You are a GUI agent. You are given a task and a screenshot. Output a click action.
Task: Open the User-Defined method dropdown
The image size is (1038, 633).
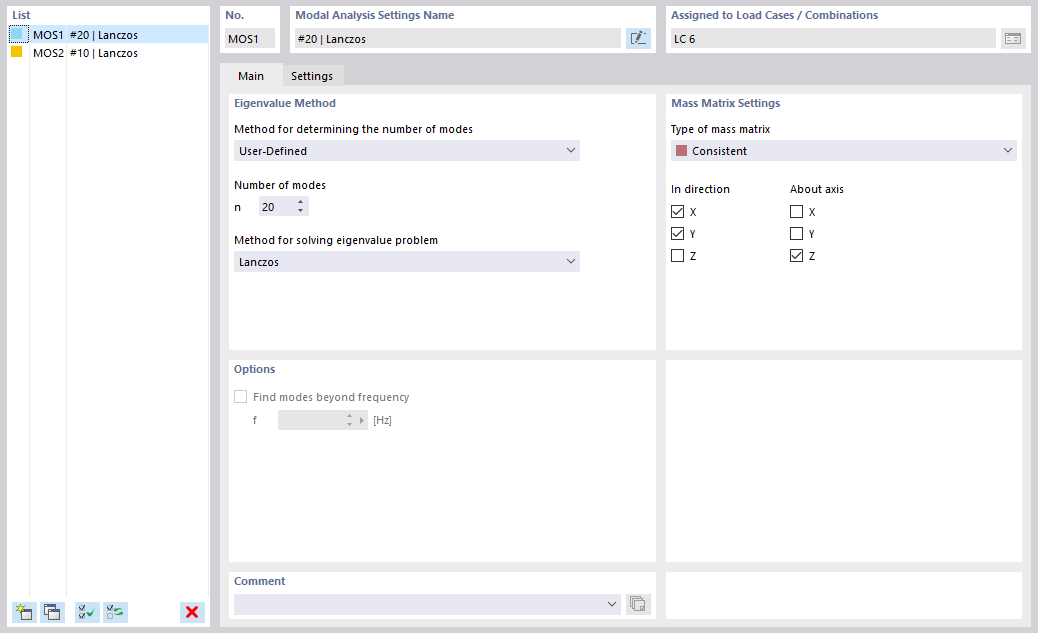click(x=406, y=151)
